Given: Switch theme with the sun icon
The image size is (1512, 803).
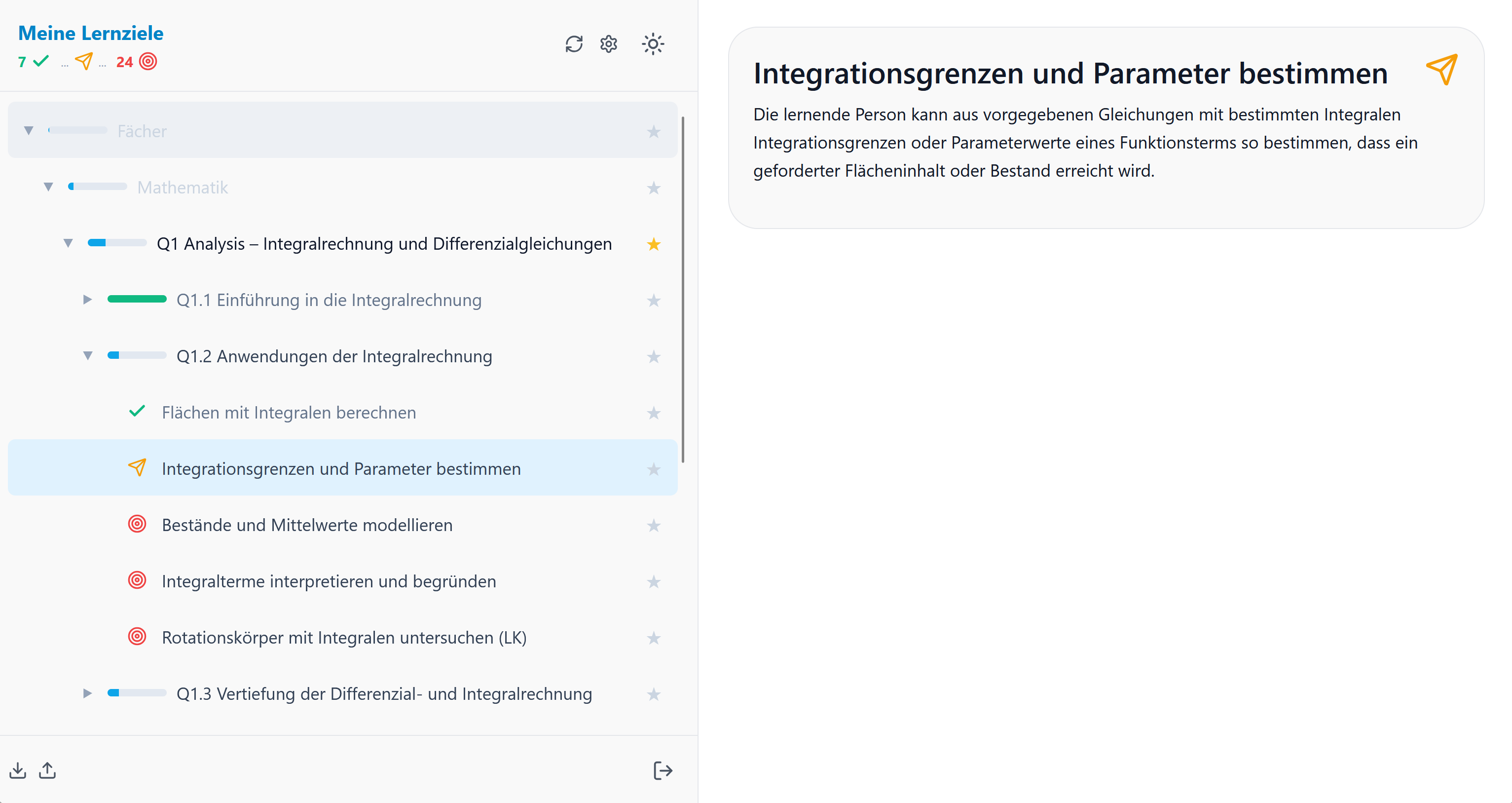Looking at the screenshot, I should click(653, 44).
